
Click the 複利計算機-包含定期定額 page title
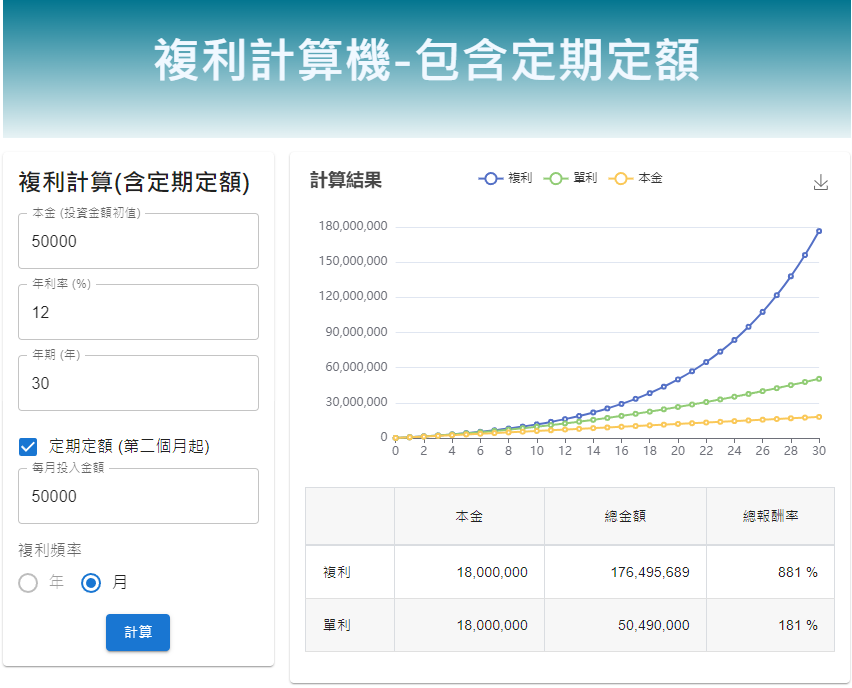pyautogui.click(x=427, y=60)
